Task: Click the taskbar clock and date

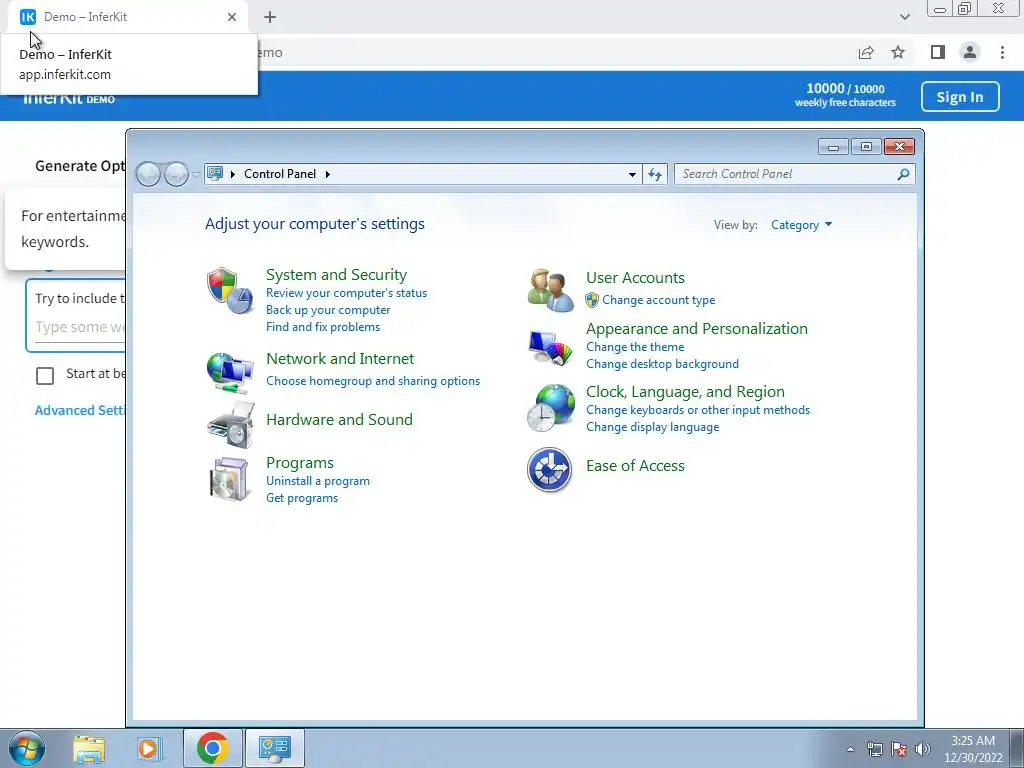Action: coord(973,749)
